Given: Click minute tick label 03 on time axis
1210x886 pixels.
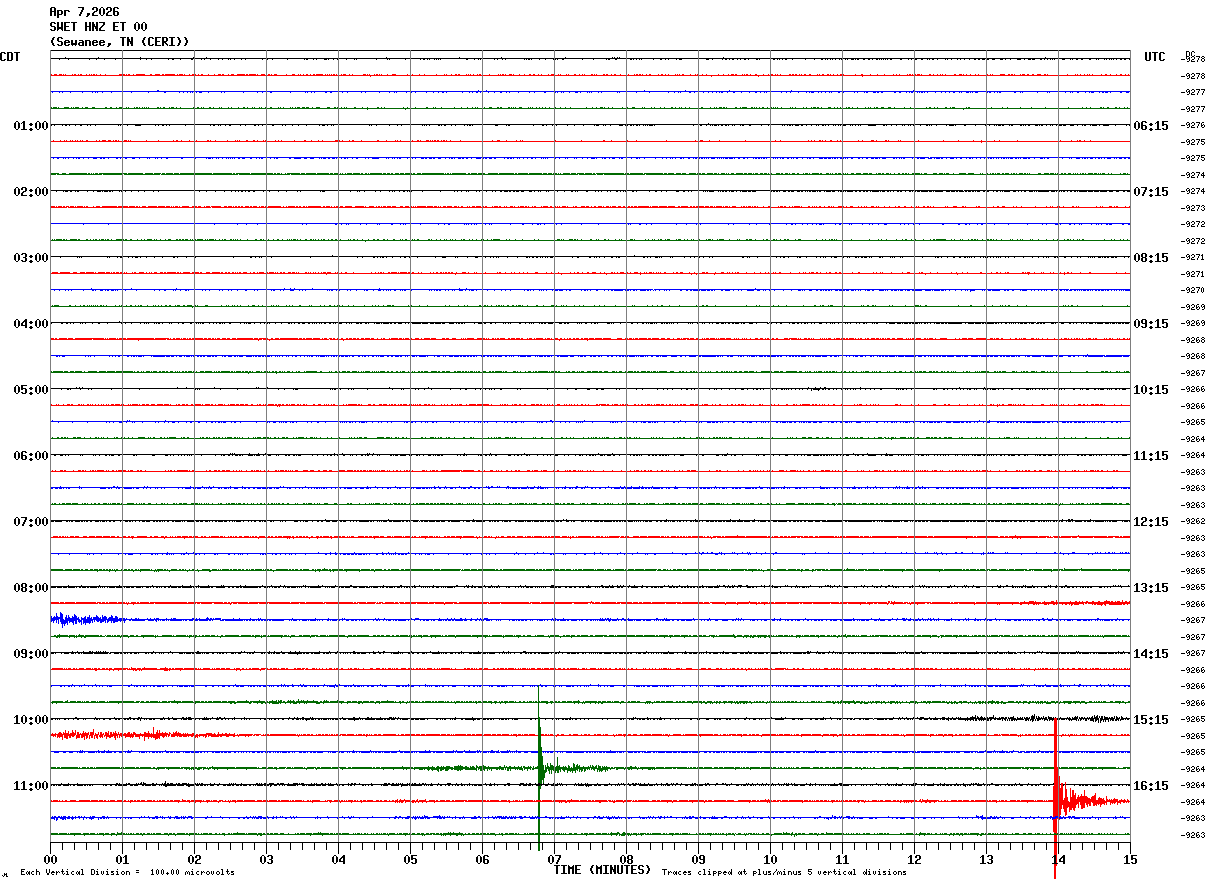Looking at the screenshot, I should tap(266, 859).
